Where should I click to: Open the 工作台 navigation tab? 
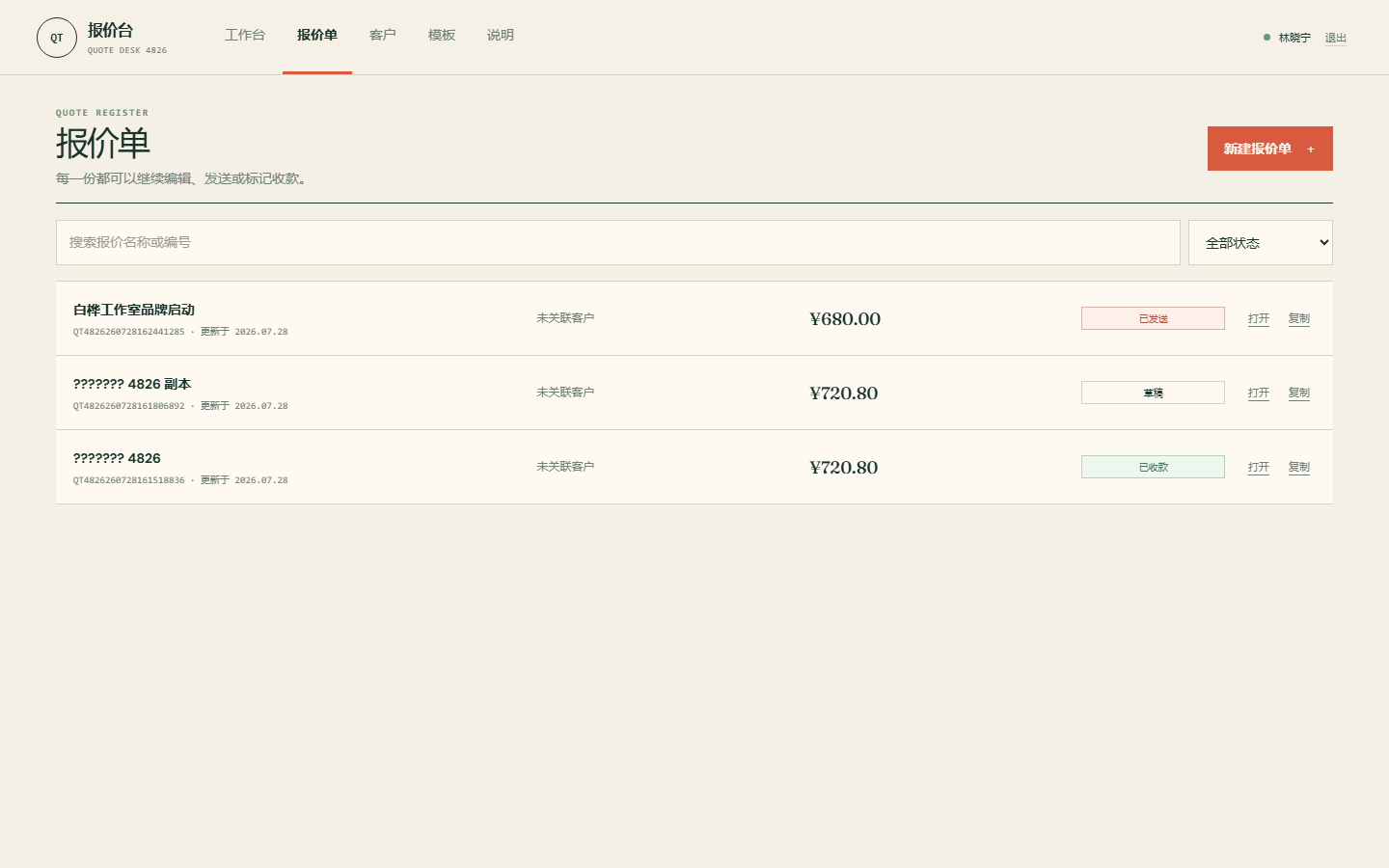[x=245, y=36]
